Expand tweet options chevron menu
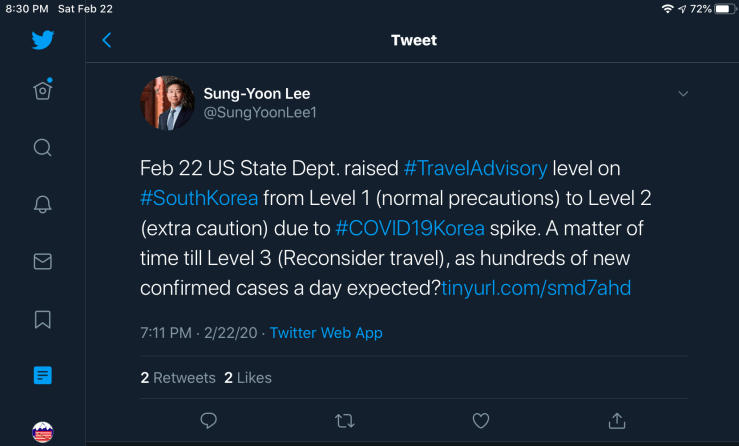The image size is (739, 446). coord(684,94)
